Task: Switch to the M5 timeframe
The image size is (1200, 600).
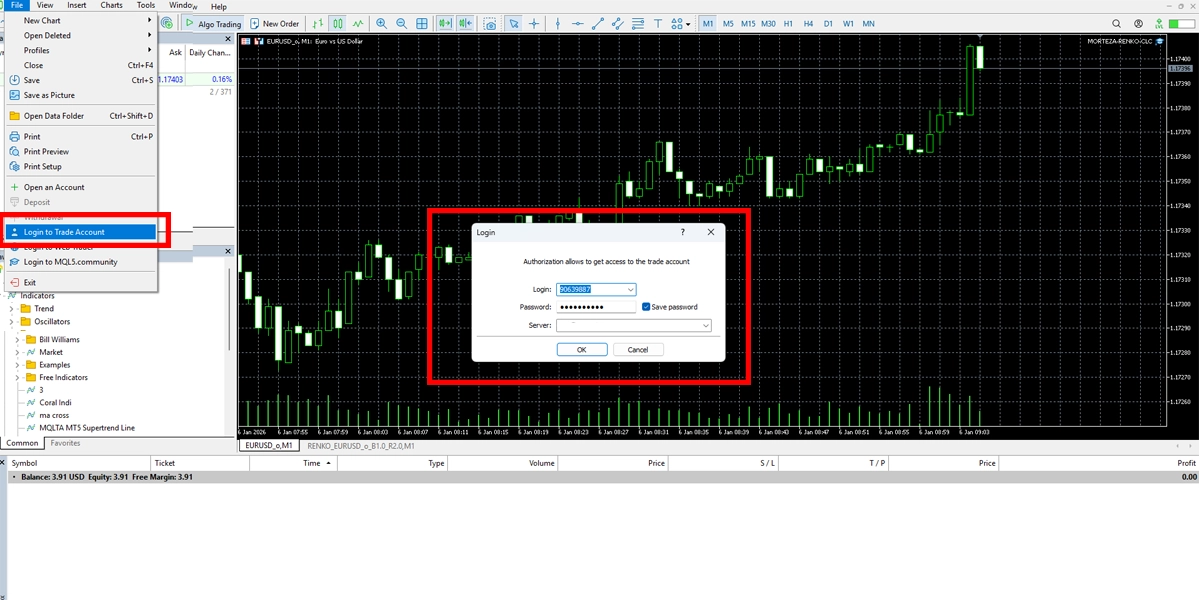Action: click(728, 23)
